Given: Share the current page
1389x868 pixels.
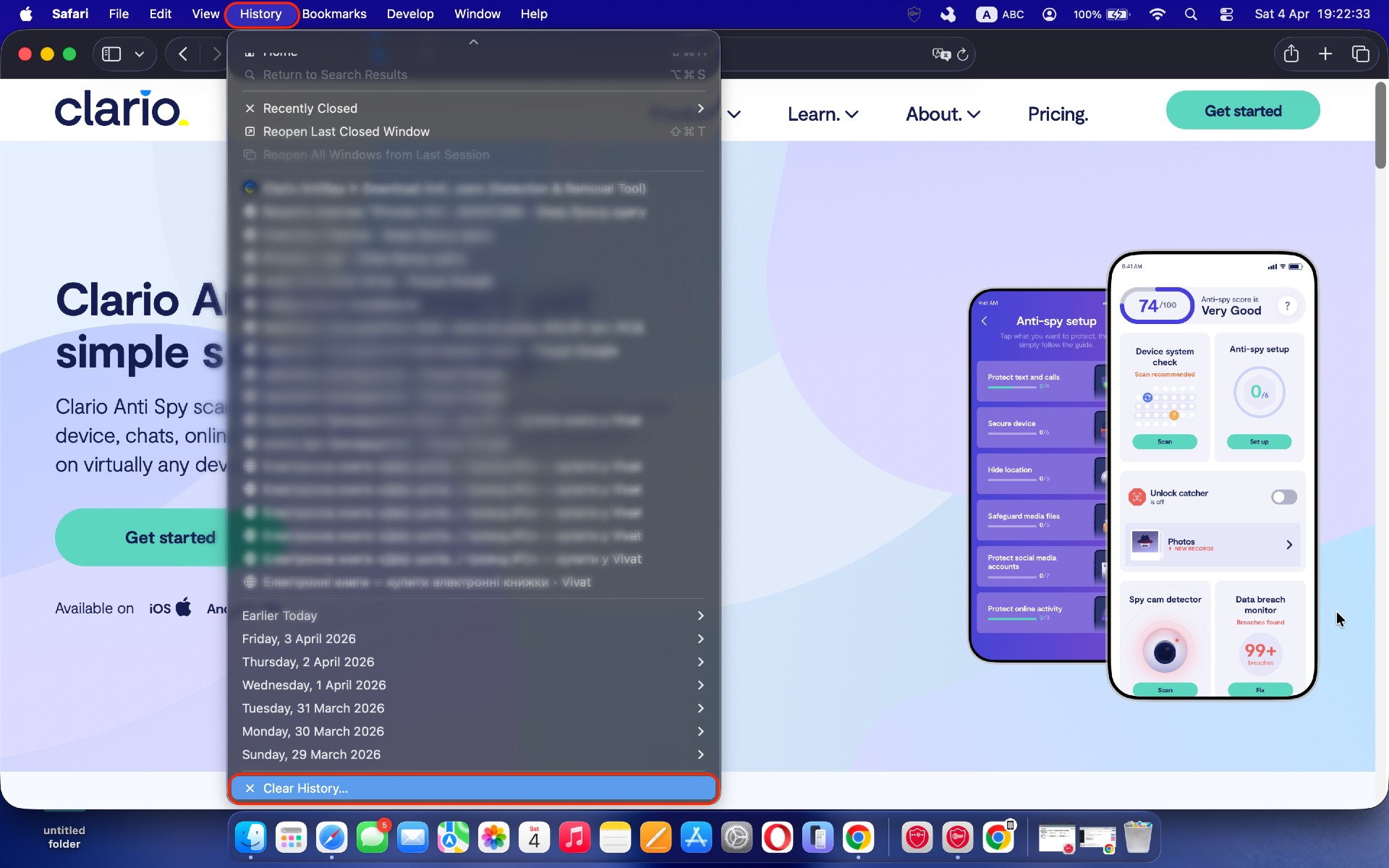Looking at the screenshot, I should point(1291,54).
